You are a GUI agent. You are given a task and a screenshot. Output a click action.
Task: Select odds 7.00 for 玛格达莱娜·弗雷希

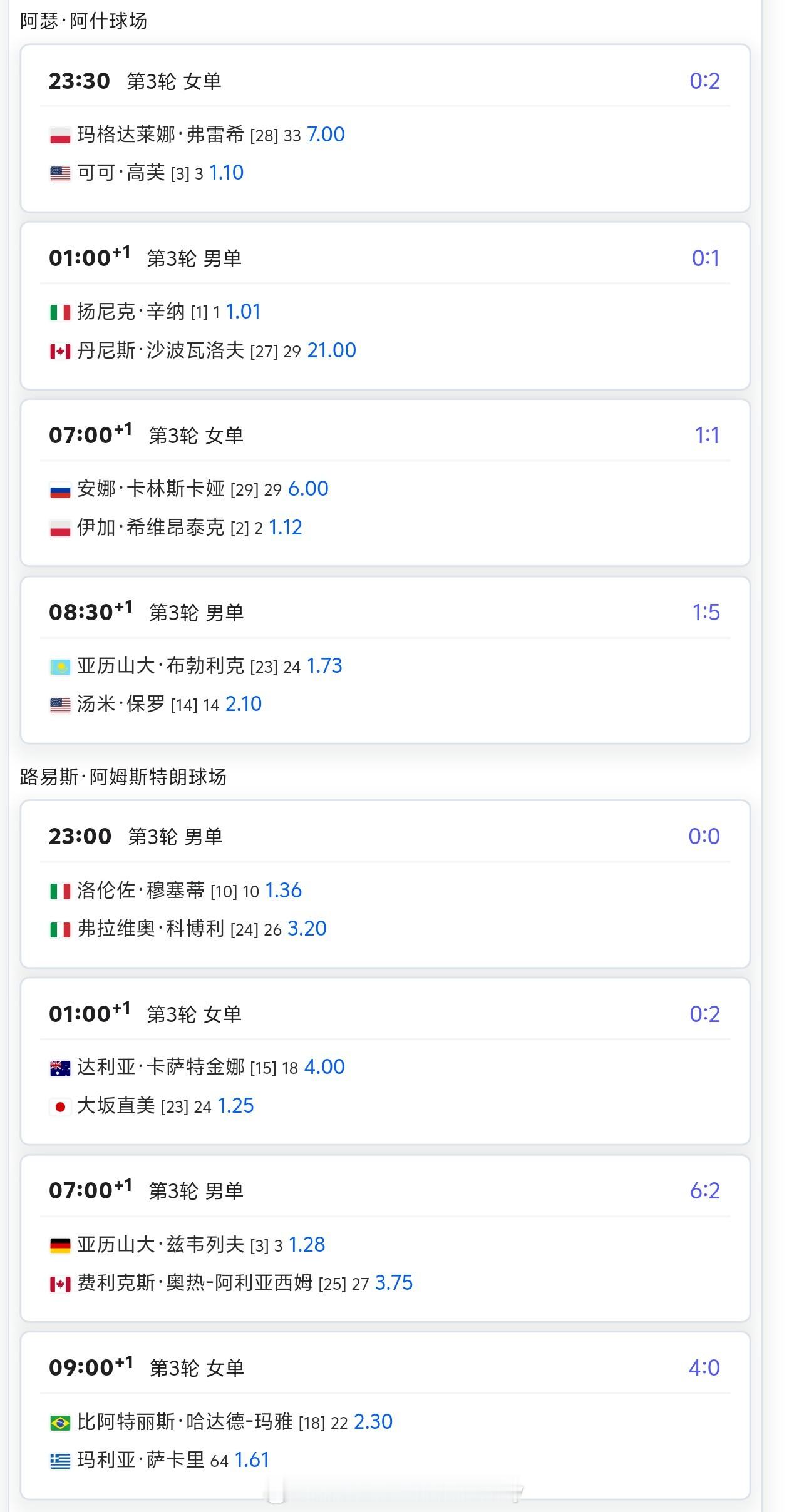point(326,135)
